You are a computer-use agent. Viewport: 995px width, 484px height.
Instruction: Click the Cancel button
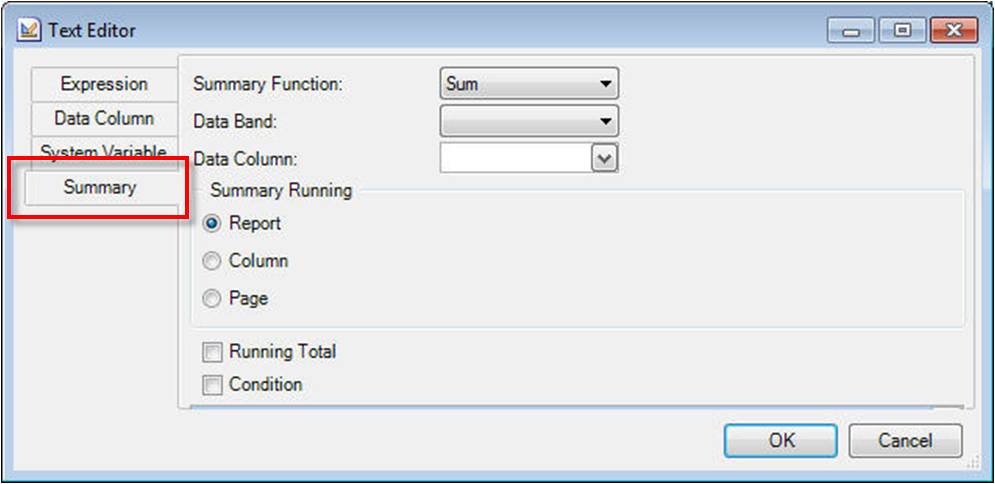pyautogui.click(x=905, y=440)
